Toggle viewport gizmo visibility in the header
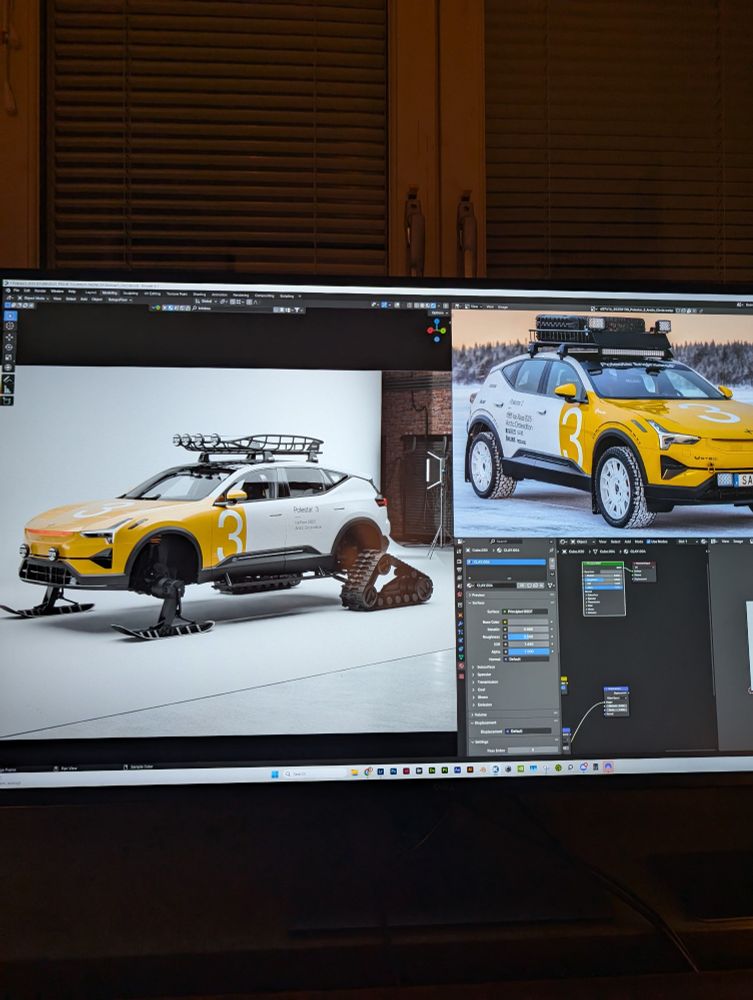The height and width of the screenshot is (1000, 753). 384,305
